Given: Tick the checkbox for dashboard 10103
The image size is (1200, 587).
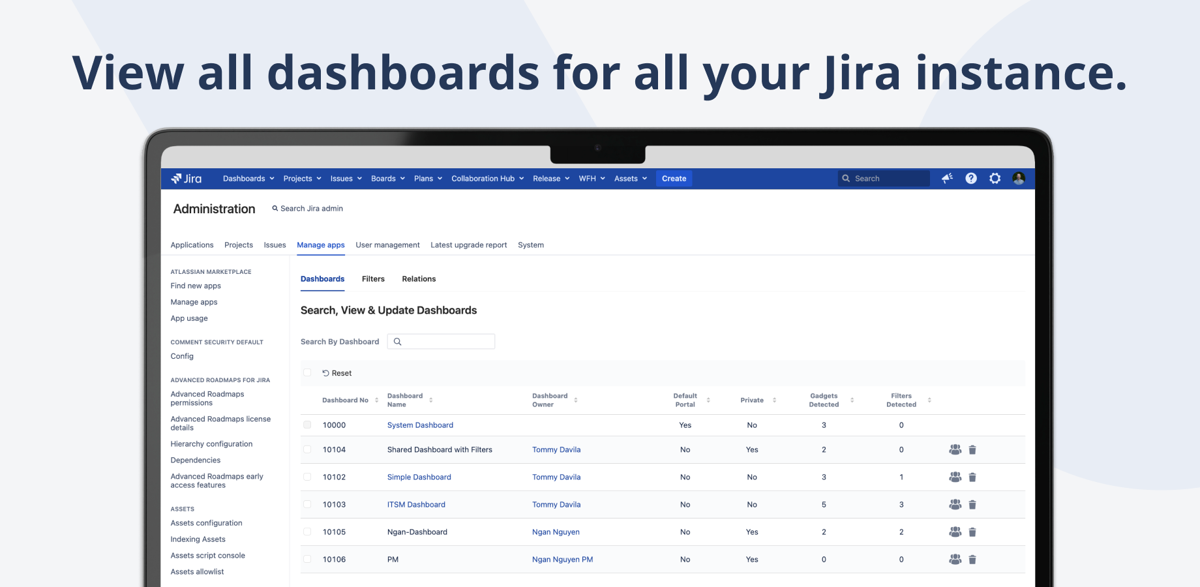Looking at the screenshot, I should pyautogui.click(x=307, y=505).
